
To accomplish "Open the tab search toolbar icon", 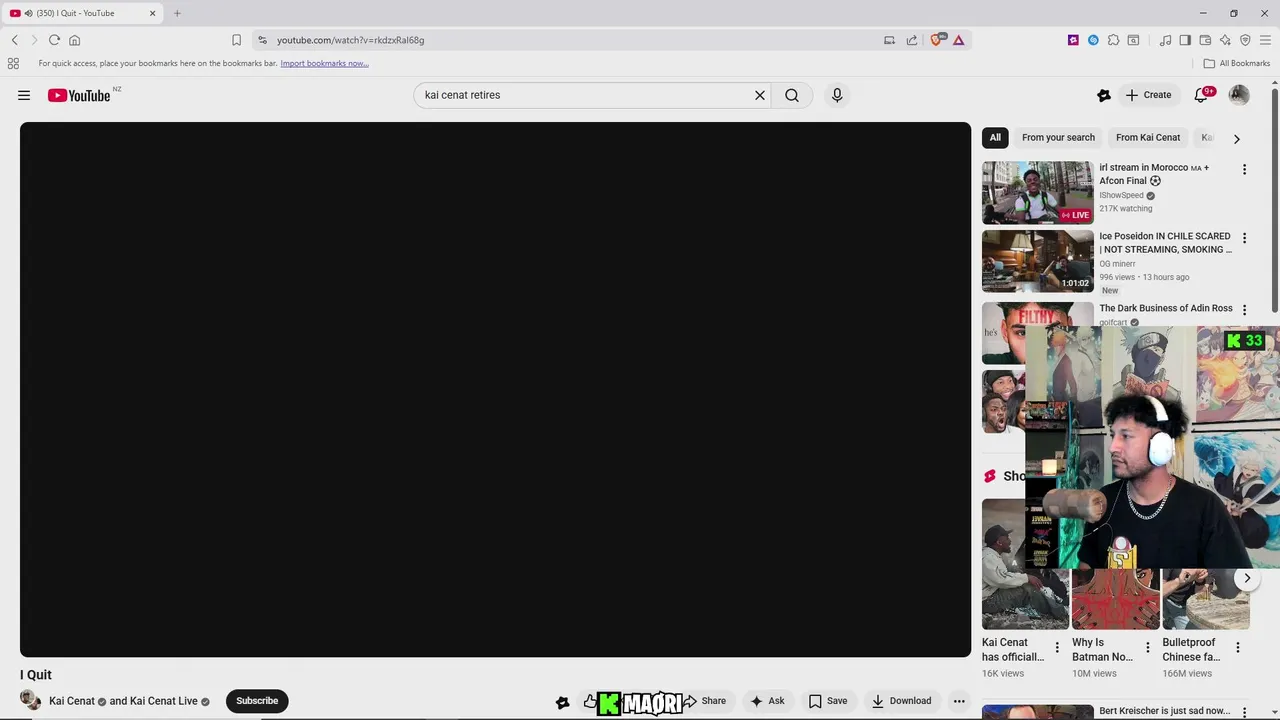I will 1133,40.
